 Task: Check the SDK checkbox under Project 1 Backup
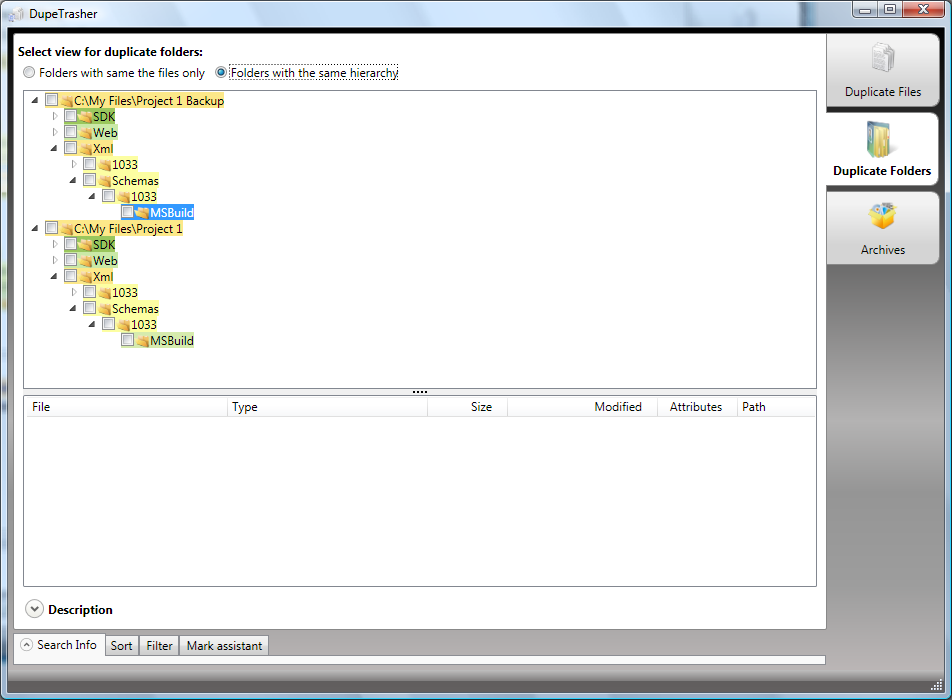[x=70, y=115]
